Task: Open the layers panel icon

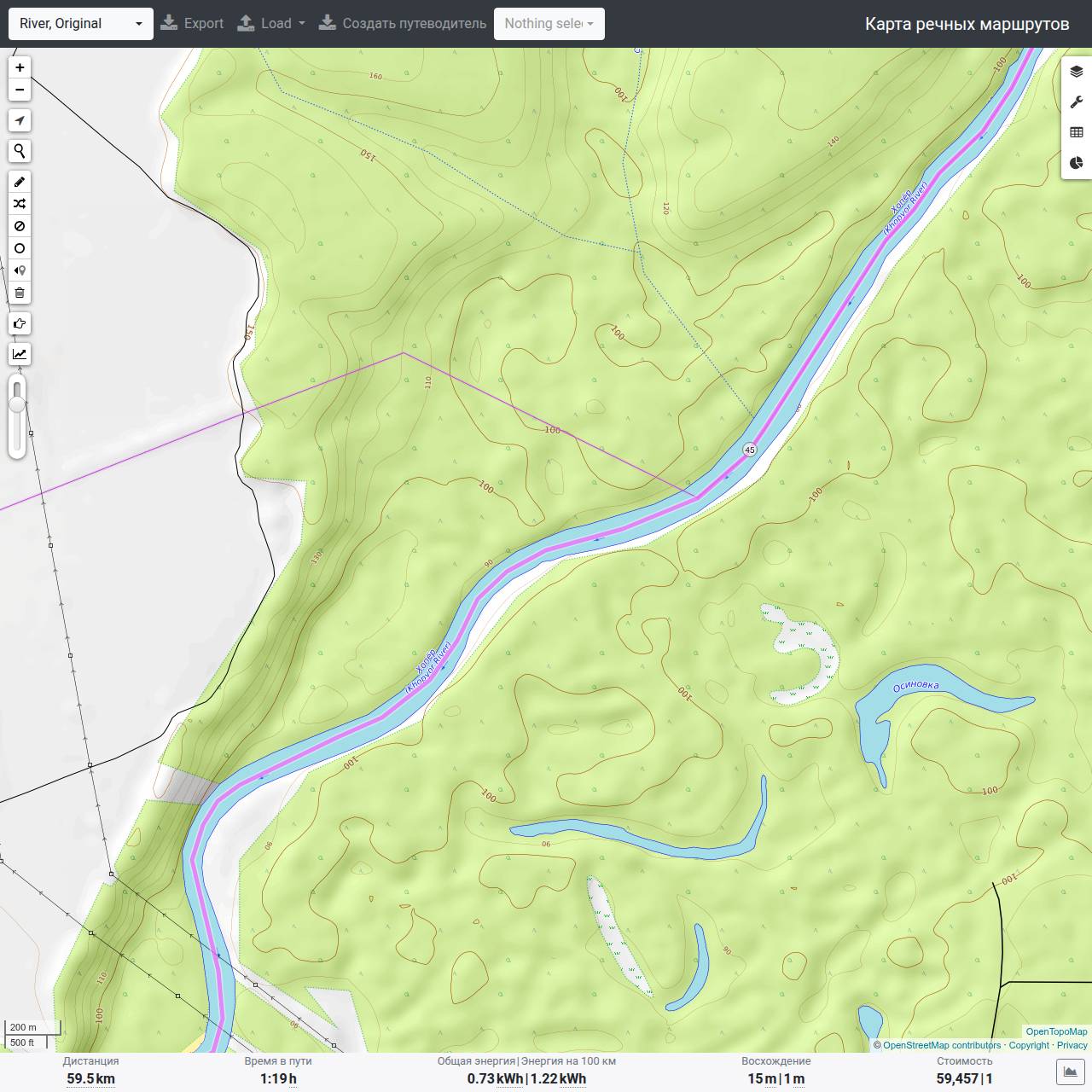Action: click(x=1077, y=72)
